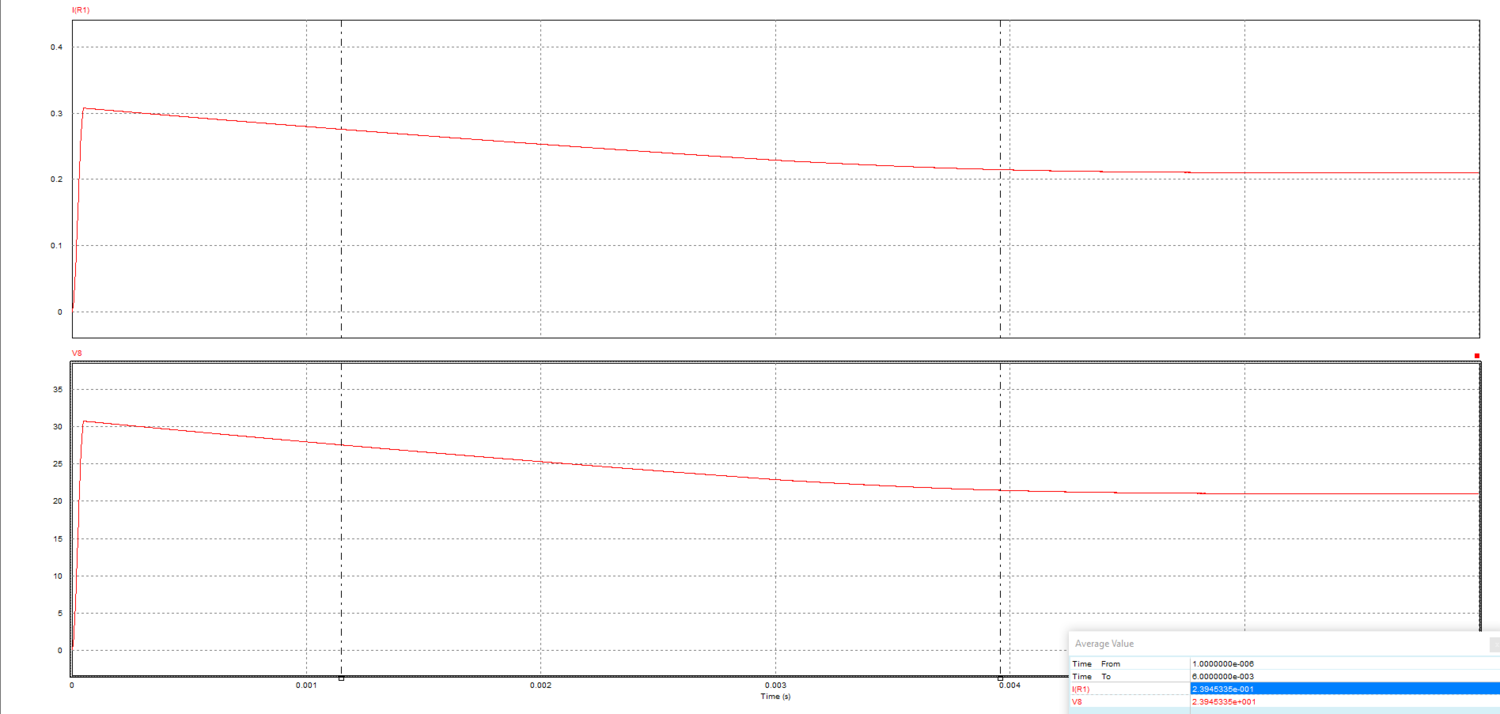
Task: Click the I(R1) curve label above top plot
Action: coord(81,10)
